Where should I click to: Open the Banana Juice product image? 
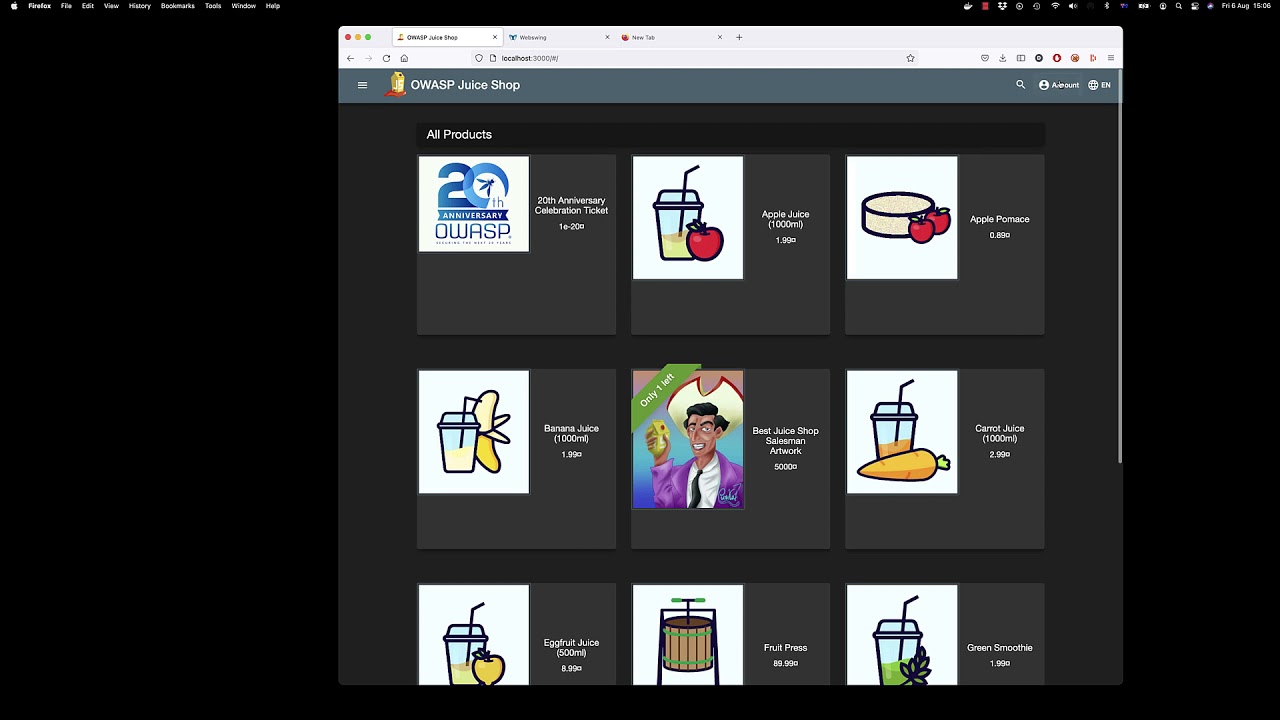[474, 432]
